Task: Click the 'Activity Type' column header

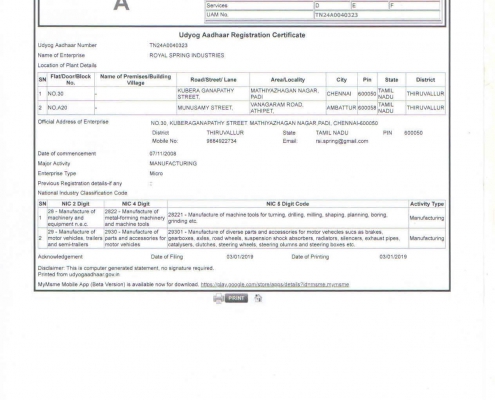Action: (427, 204)
